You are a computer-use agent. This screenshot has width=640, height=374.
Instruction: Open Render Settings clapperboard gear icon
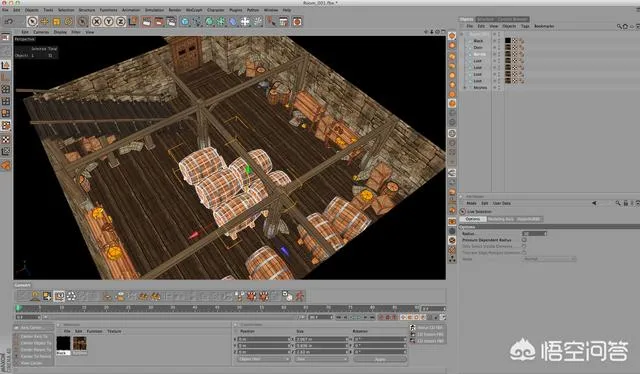(171, 21)
